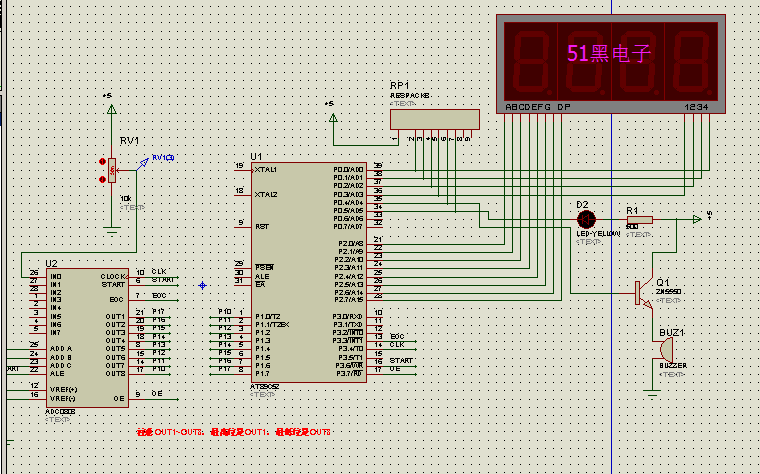Click the 'LED-YELLOW' part label

coord(598,234)
